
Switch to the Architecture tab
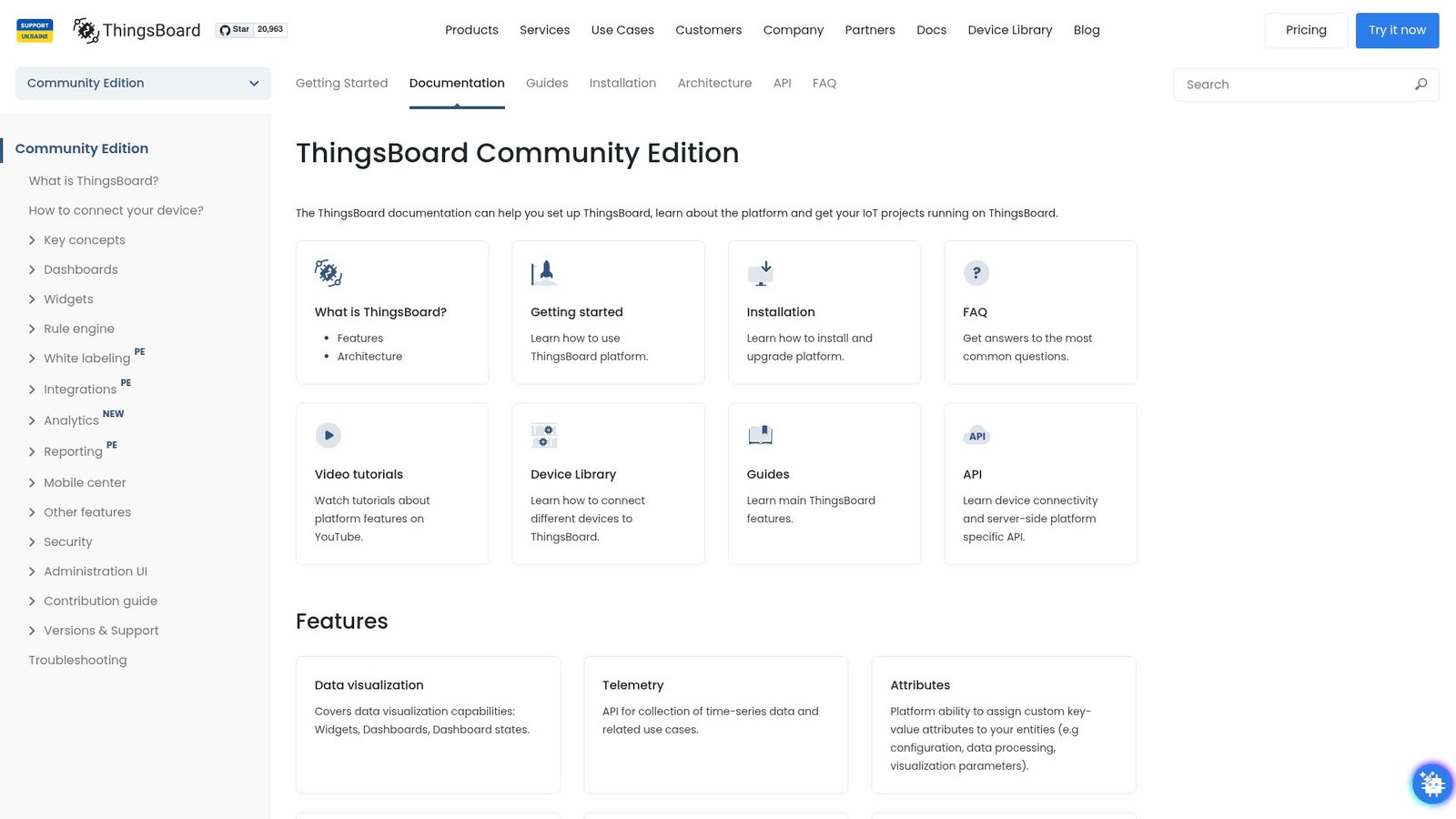coord(714,83)
